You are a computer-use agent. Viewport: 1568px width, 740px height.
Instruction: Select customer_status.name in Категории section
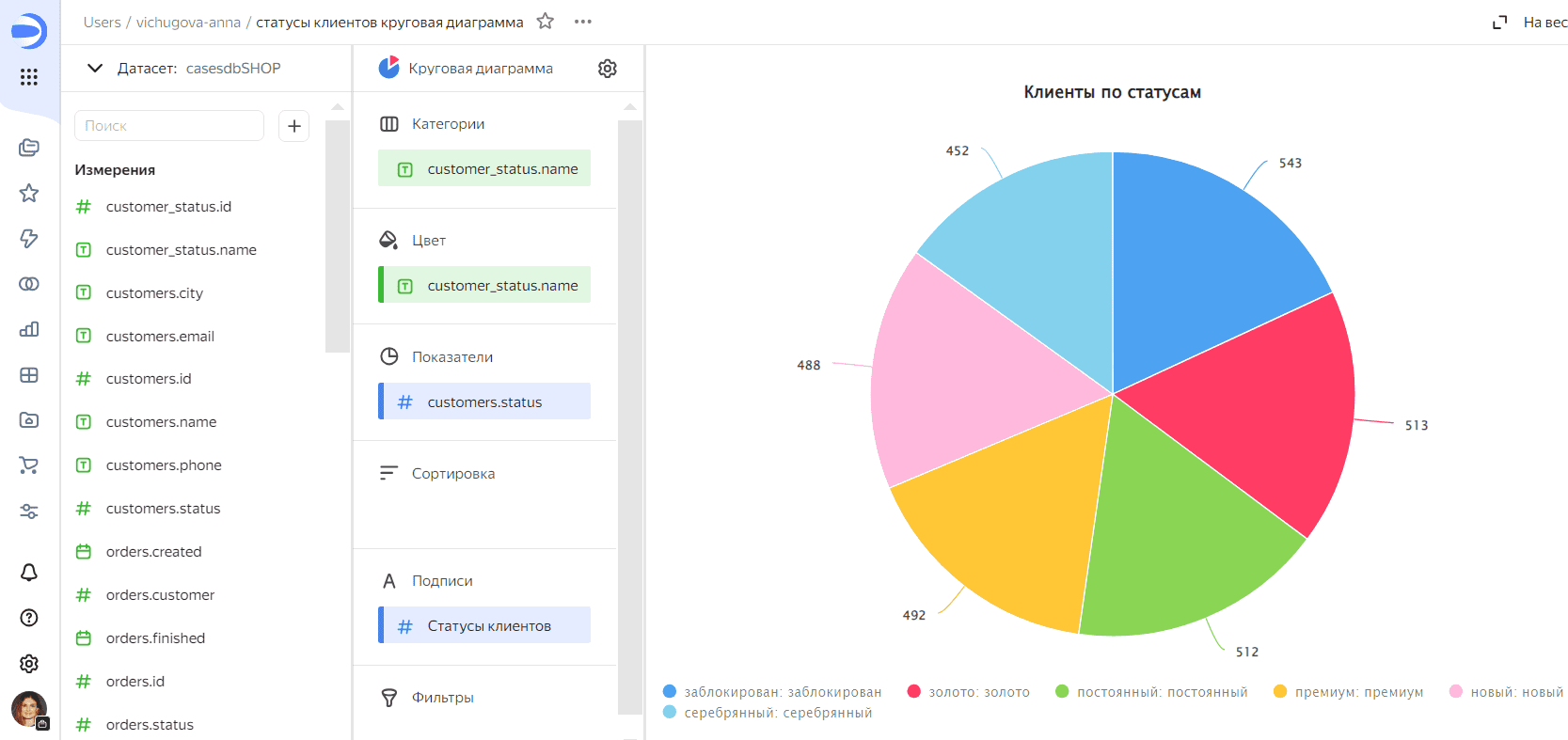[484, 168]
